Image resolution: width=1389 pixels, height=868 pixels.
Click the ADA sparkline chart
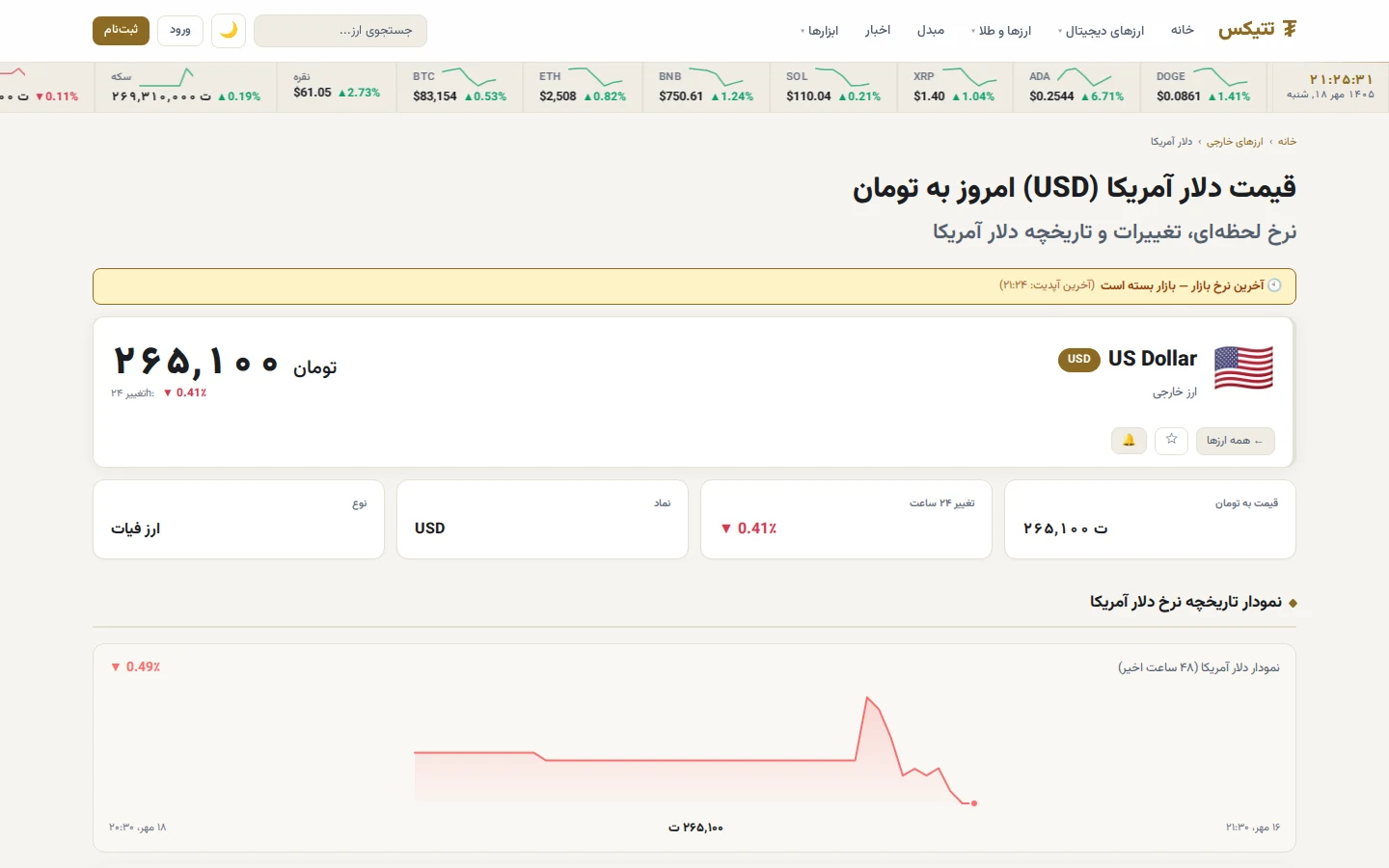click(1084, 76)
